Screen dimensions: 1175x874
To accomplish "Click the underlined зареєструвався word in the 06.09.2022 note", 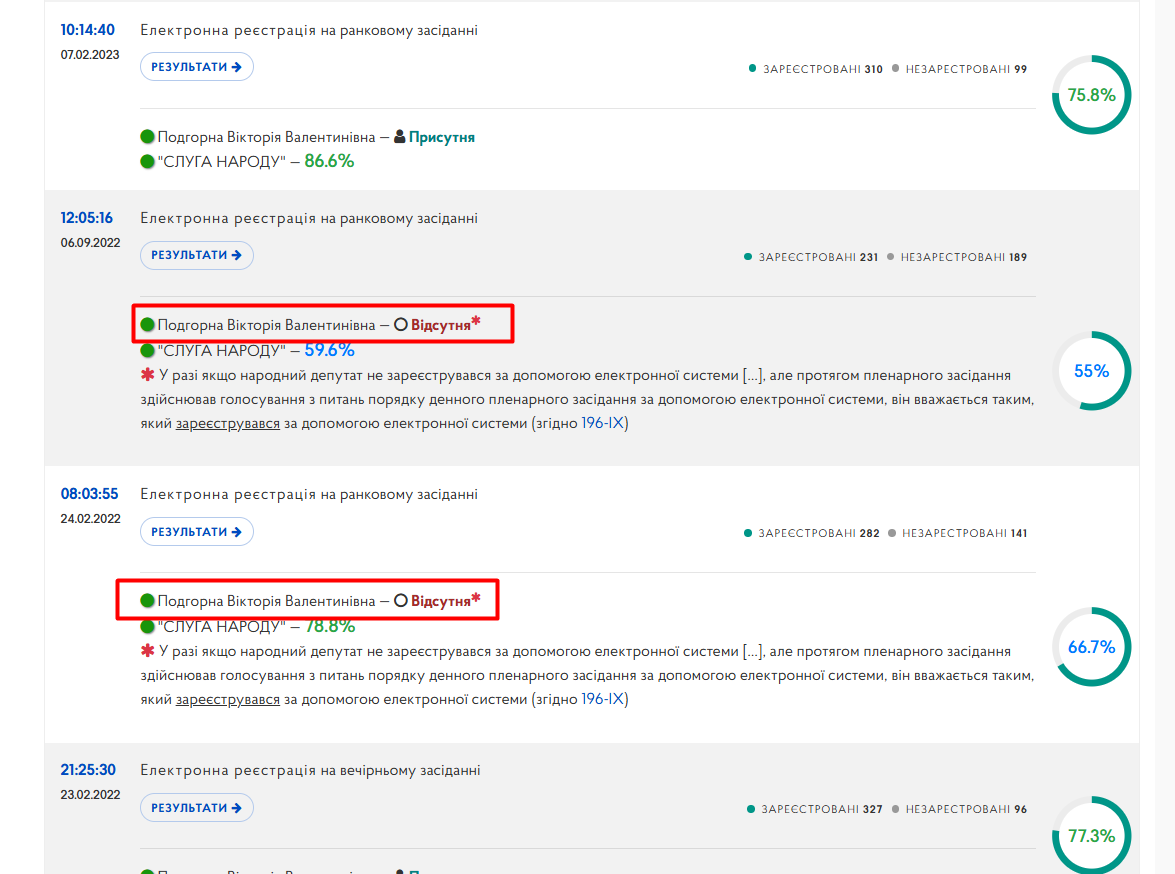I will [228, 424].
